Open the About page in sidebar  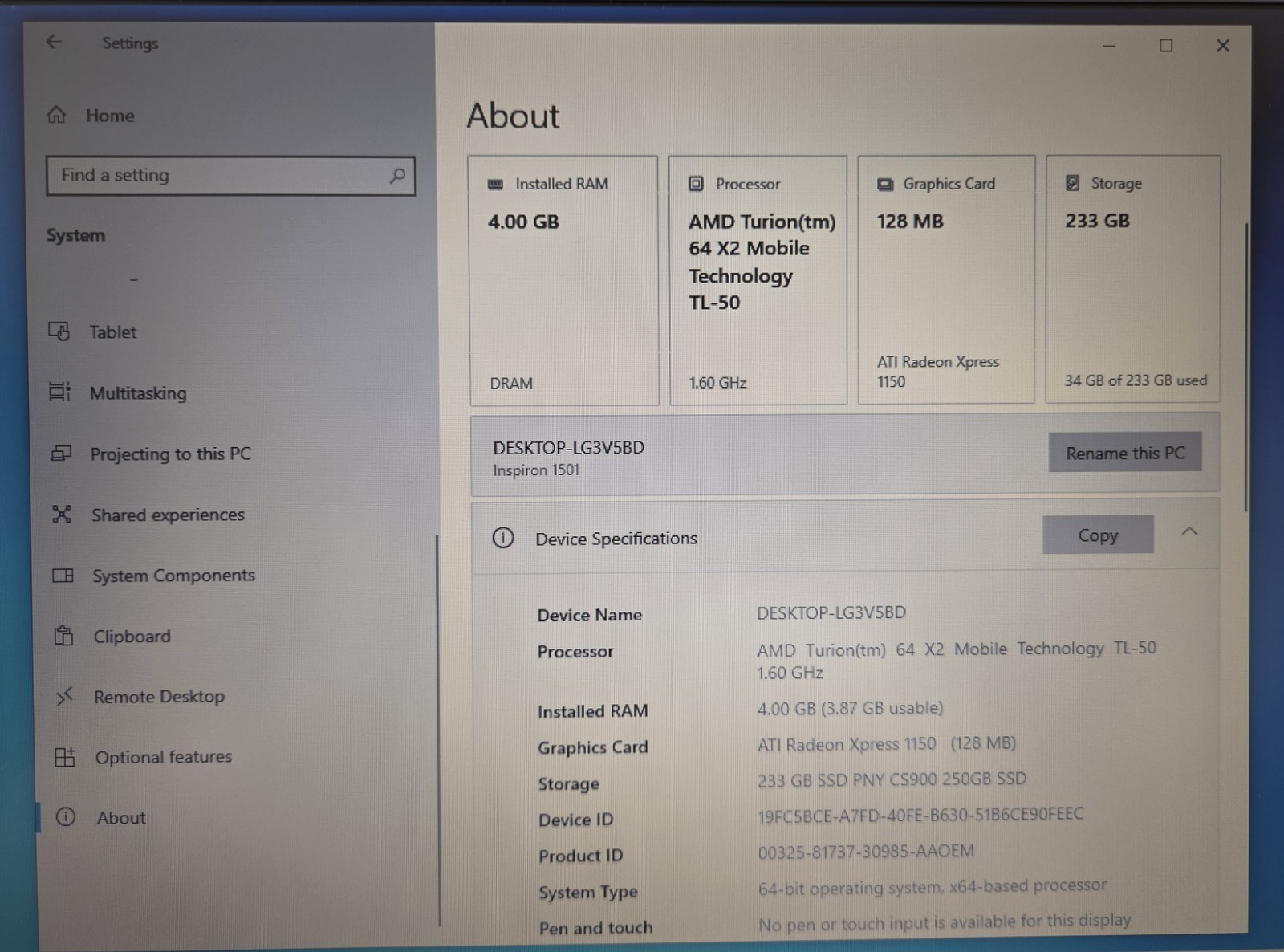121,817
